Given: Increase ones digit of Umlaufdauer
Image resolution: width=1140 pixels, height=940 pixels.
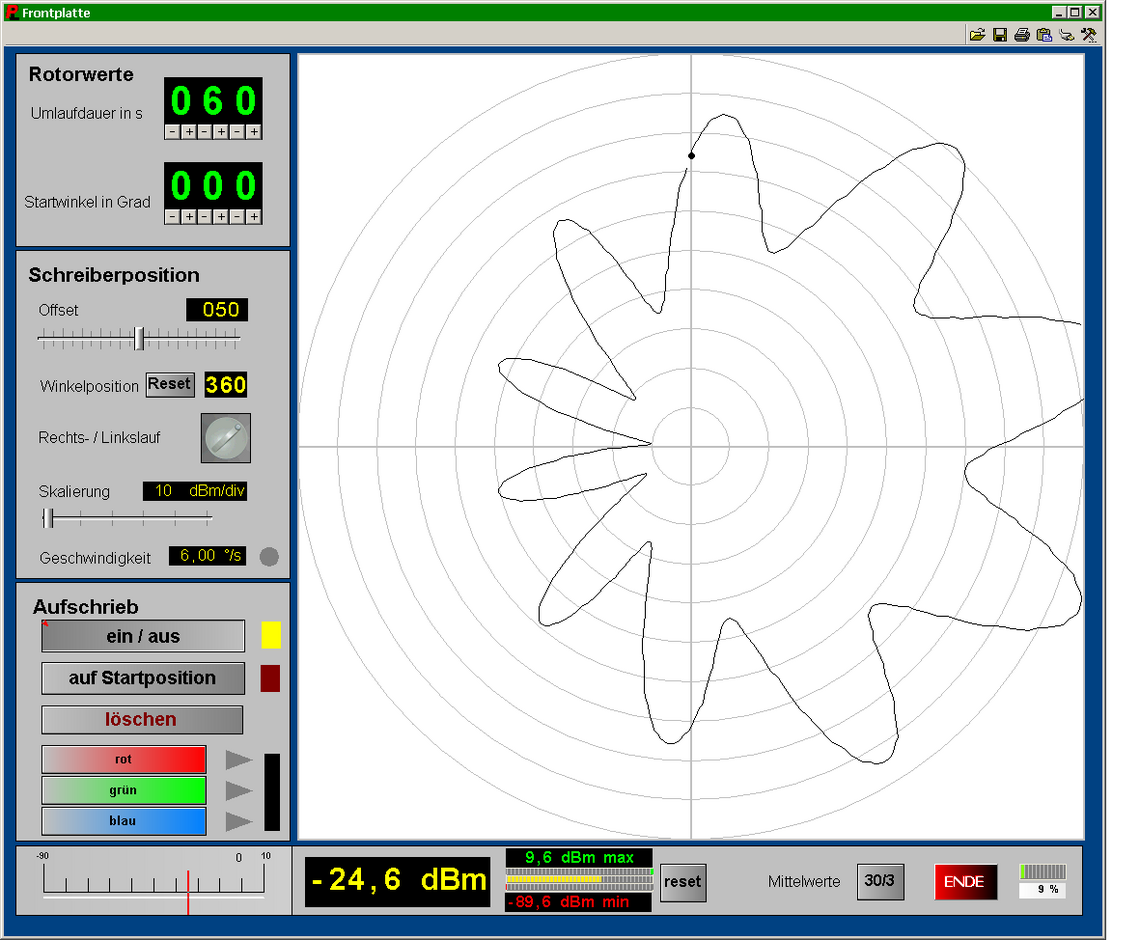Looking at the screenshot, I should [254, 132].
